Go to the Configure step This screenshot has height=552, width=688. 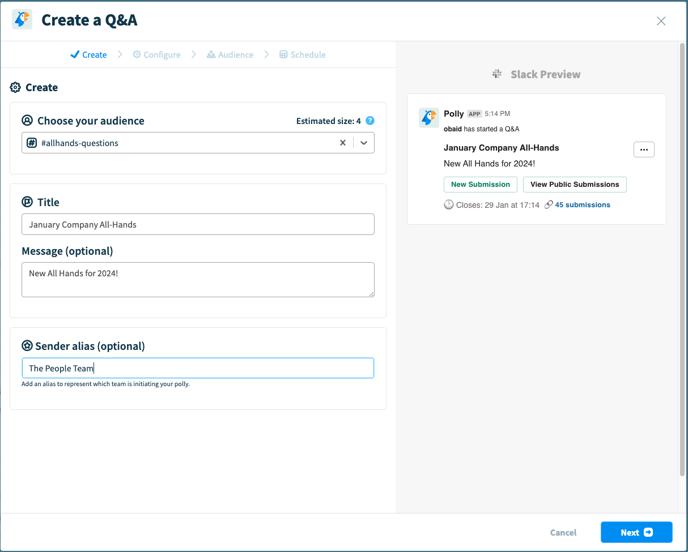point(157,54)
